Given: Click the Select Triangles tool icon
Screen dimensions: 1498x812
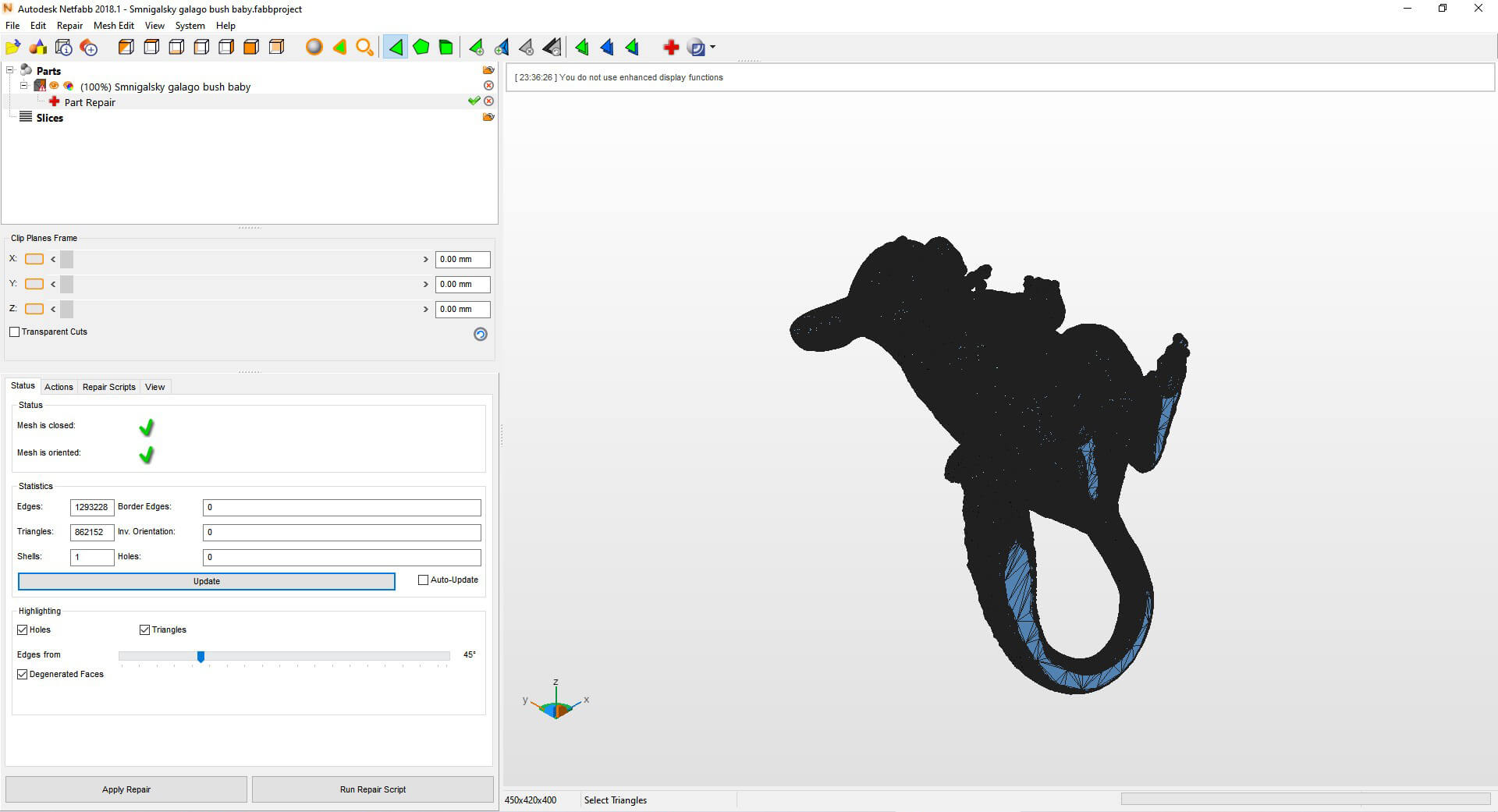Looking at the screenshot, I should (x=396, y=48).
